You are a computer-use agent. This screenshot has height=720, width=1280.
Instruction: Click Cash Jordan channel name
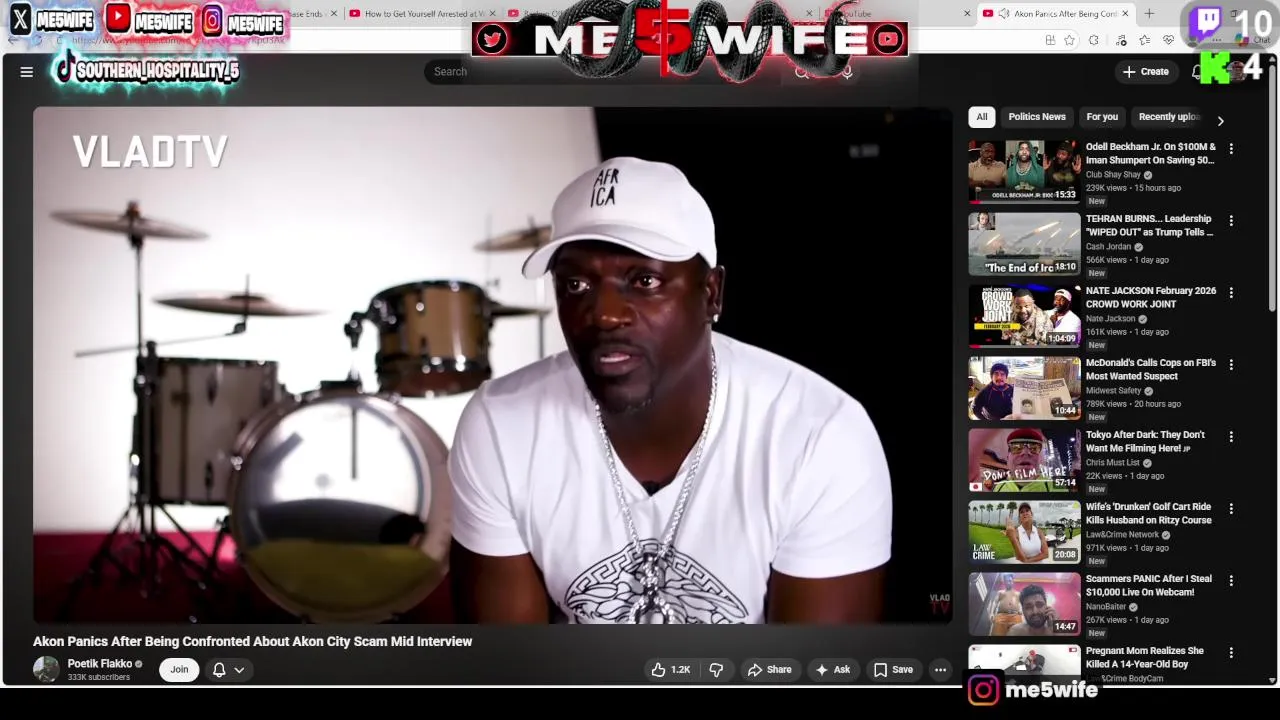1108,247
